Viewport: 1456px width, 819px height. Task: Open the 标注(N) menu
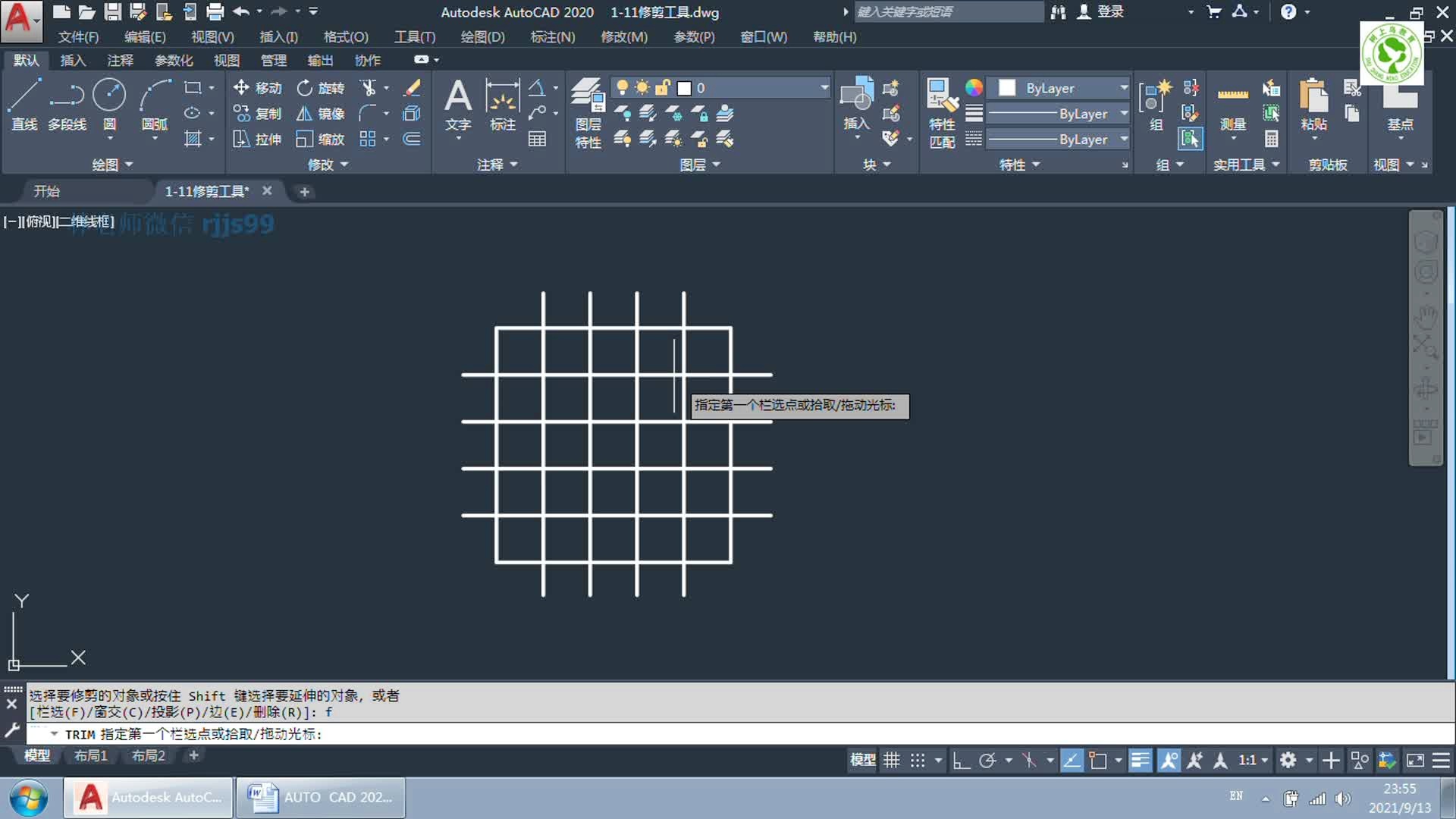(553, 36)
